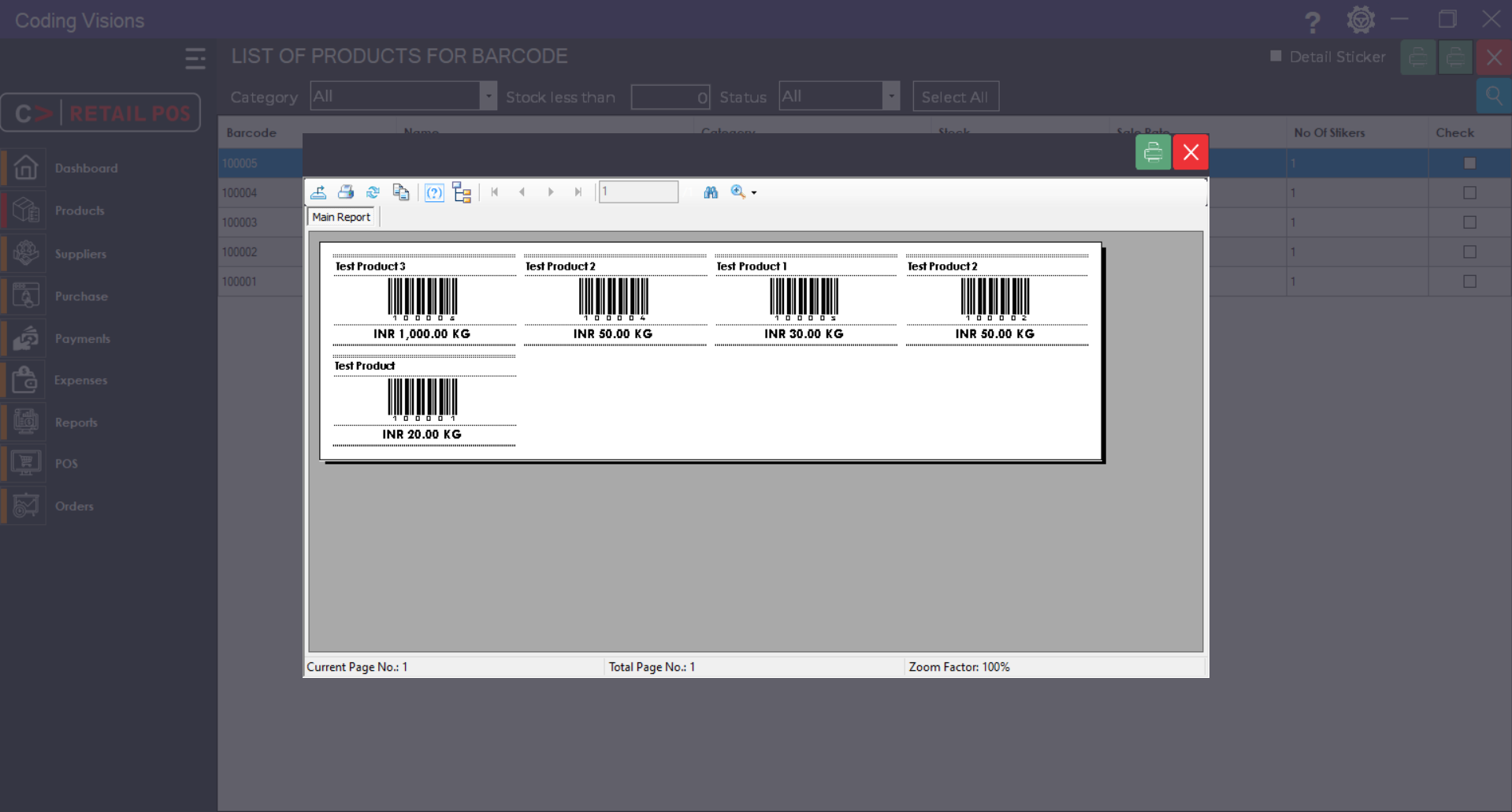Click the blue search magnifier button
The image size is (1512, 812).
tap(1494, 97)
